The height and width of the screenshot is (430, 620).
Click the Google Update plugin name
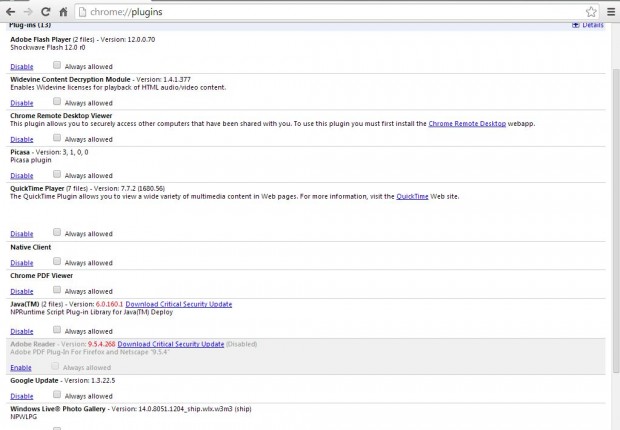pos(34,381)
